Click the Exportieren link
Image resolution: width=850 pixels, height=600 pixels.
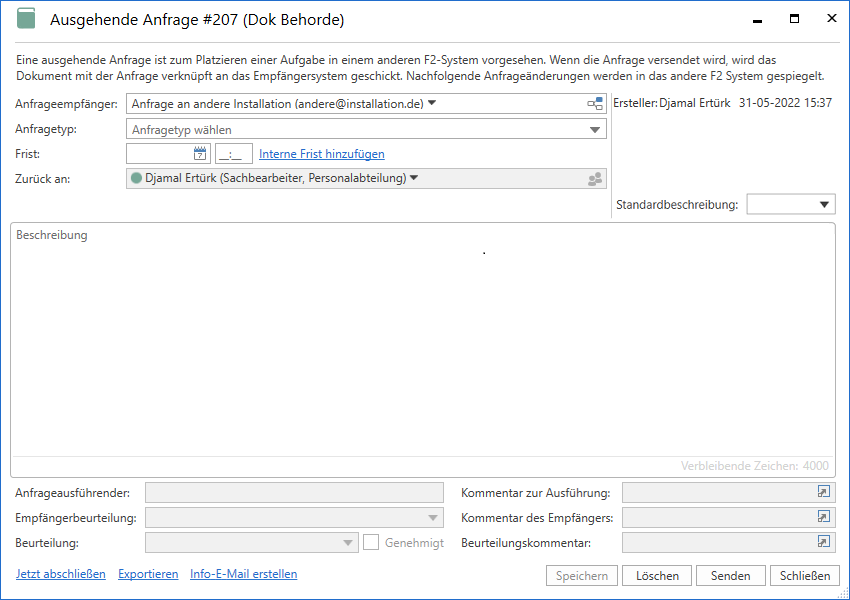[148, 574]
